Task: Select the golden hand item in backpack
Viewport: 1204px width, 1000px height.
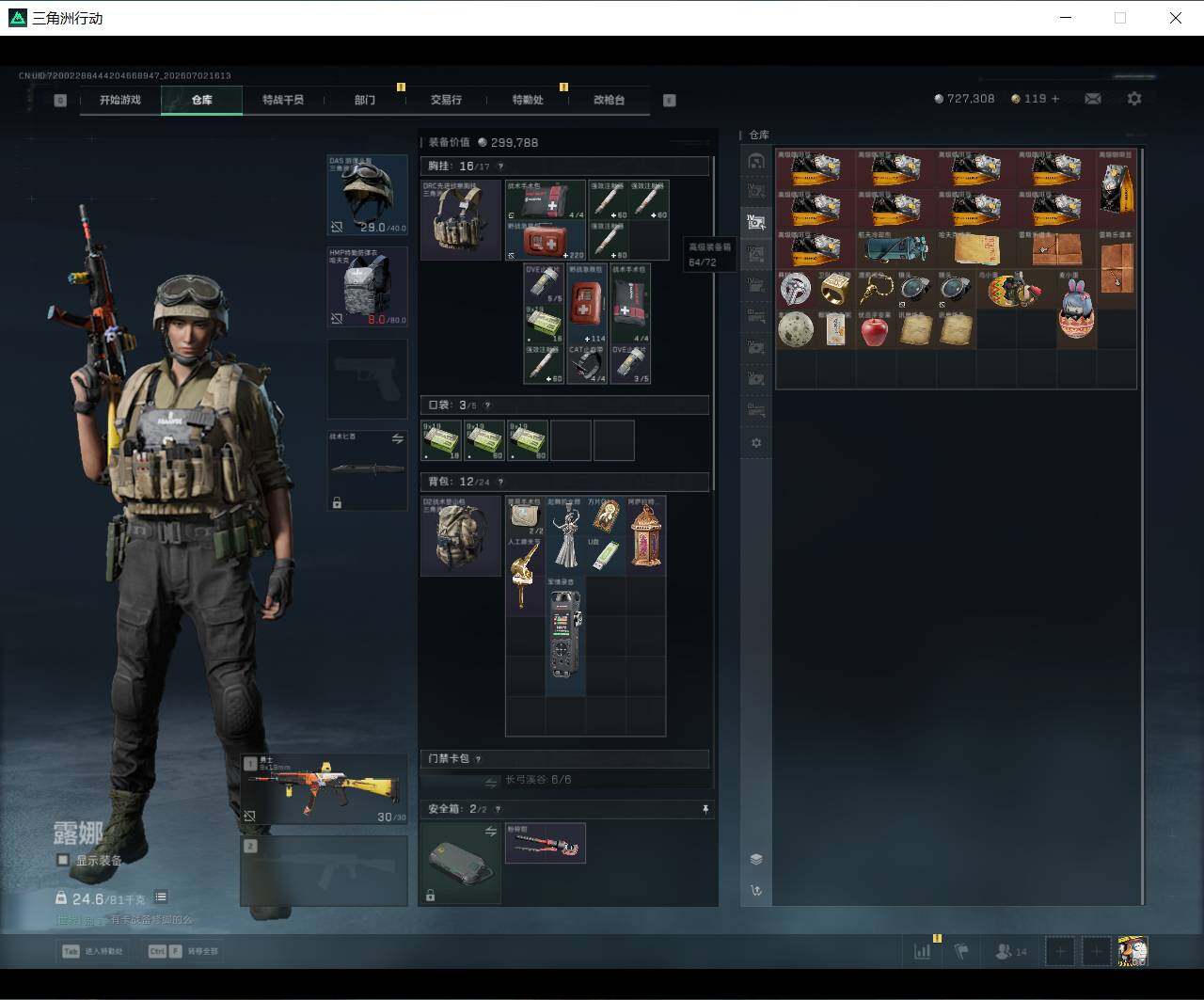Action: 525,576
